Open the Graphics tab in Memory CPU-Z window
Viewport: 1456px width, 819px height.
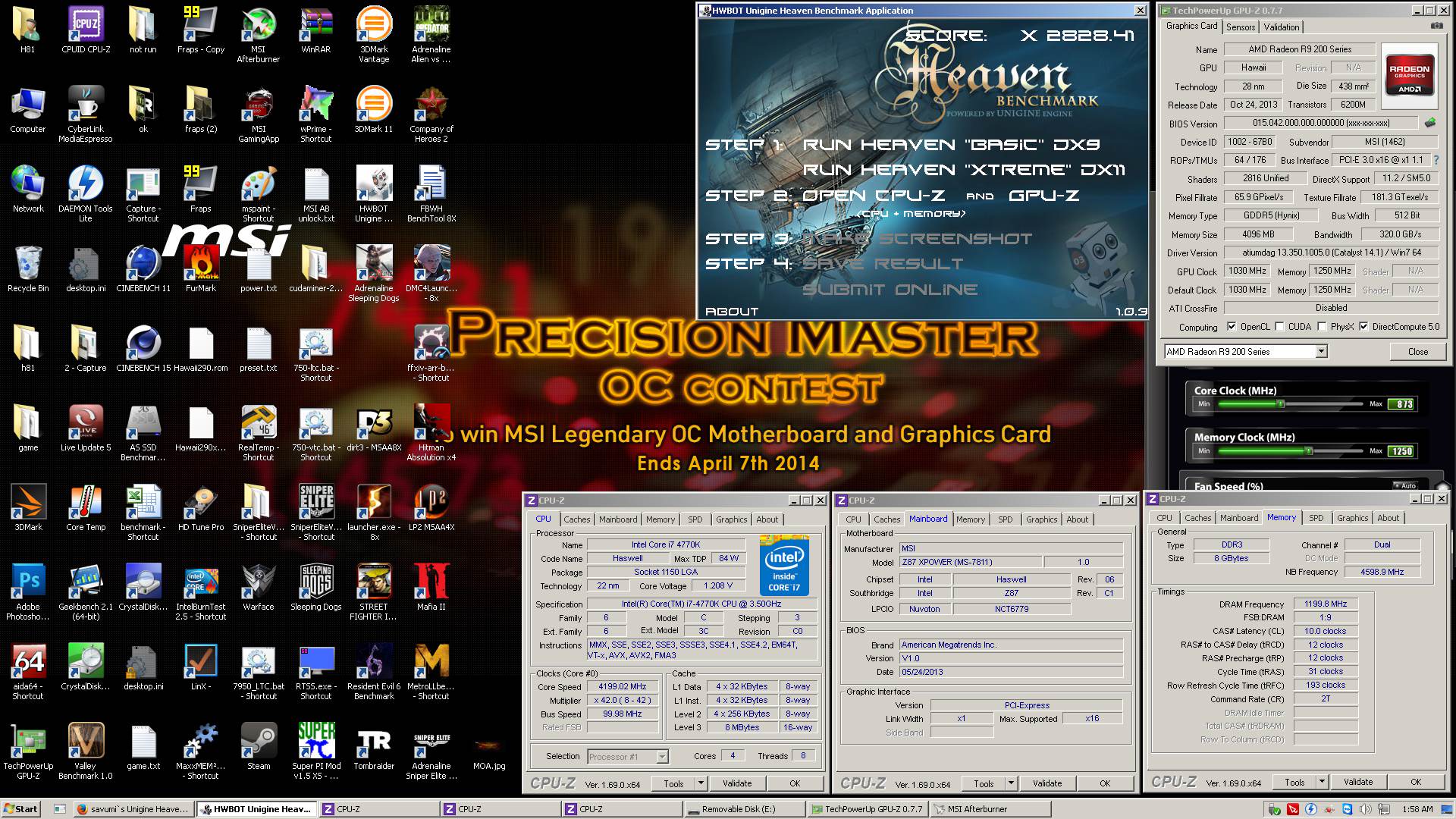[x=1352, y=518]
